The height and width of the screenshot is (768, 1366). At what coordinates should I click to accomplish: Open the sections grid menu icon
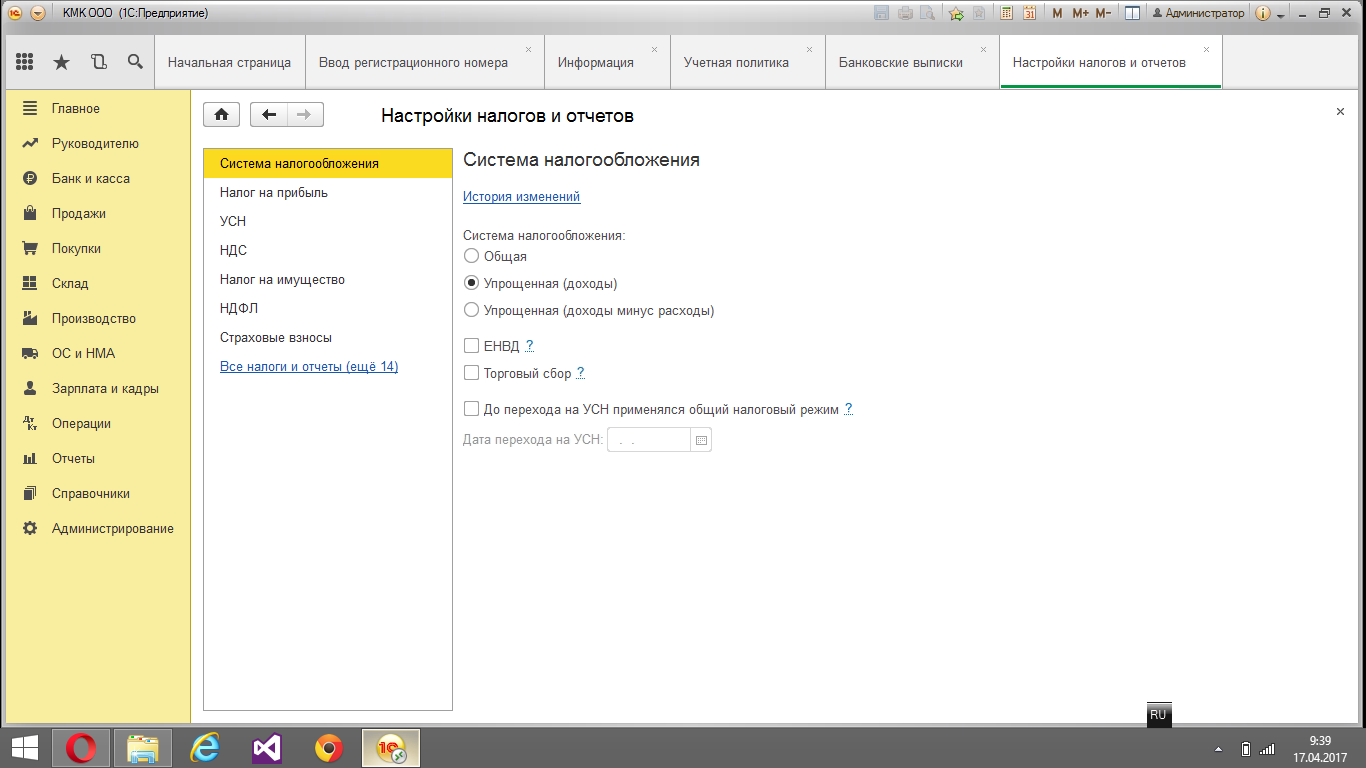click(x=25, y=62)
